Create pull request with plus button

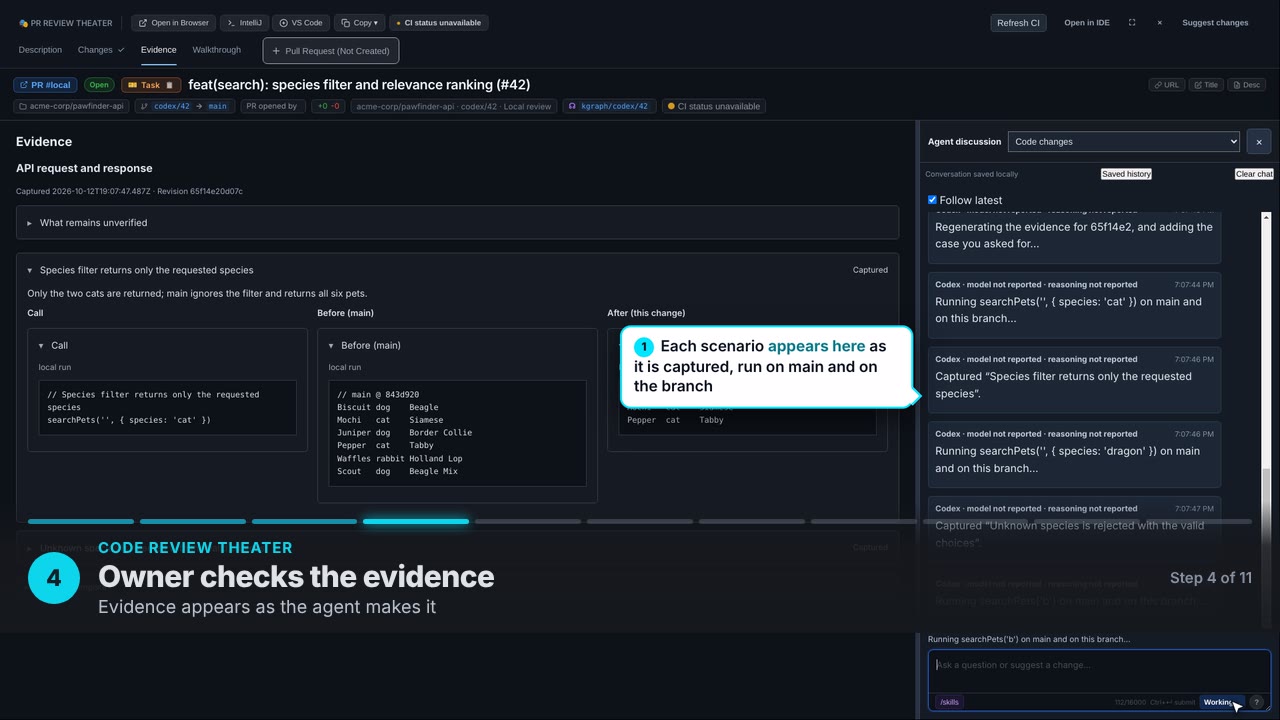point(331,51)
